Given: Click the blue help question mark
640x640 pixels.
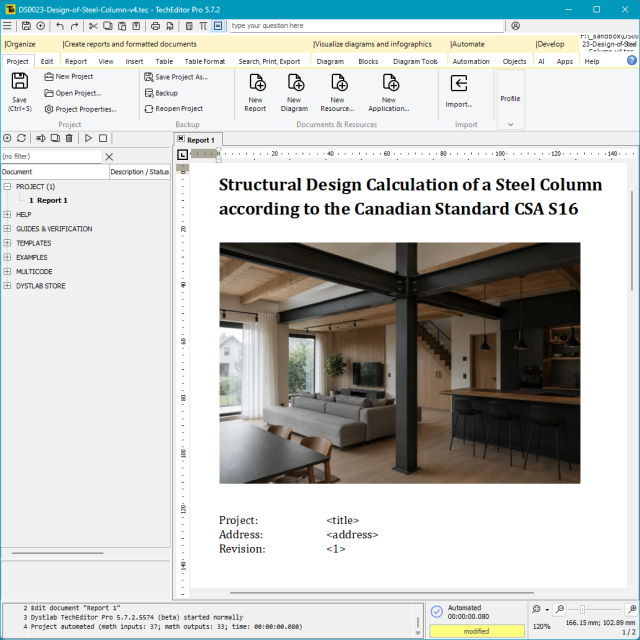Looking at the screenshot, I should coord(631,60).
